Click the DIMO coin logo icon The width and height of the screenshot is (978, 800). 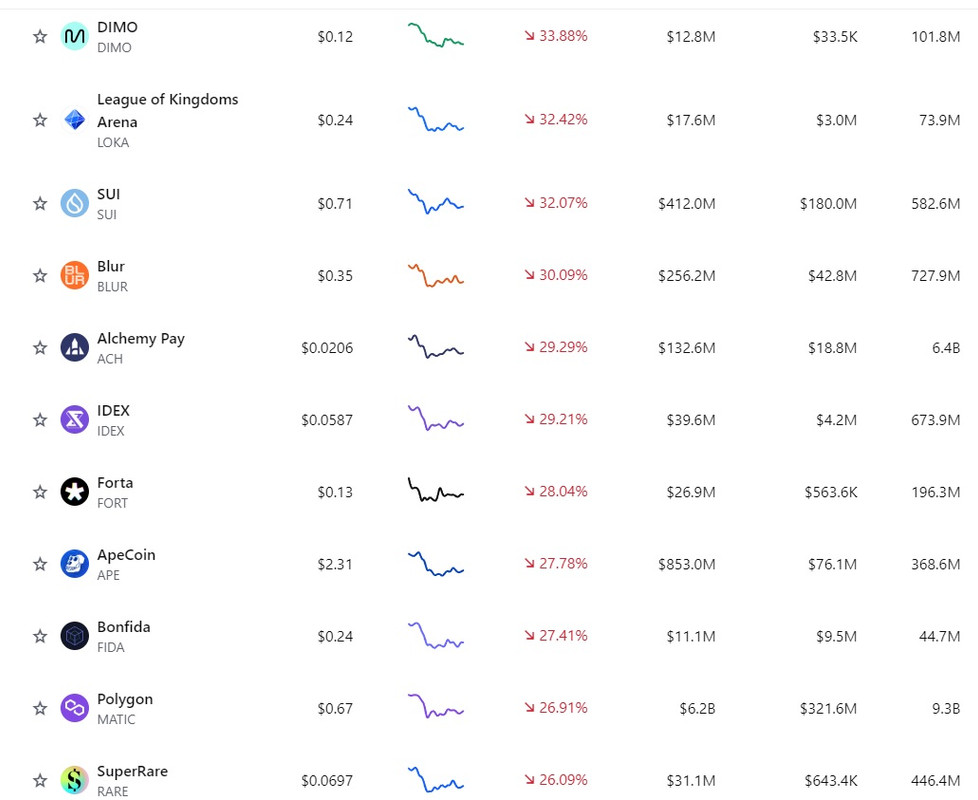(x=74, y=36)
